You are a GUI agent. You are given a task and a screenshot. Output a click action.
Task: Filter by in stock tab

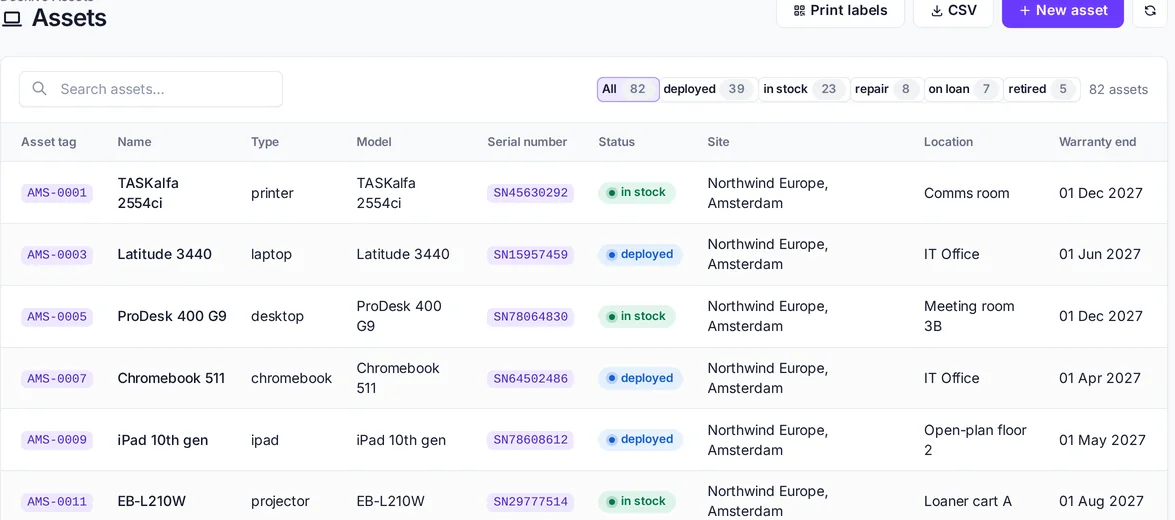tap(804, 89)
